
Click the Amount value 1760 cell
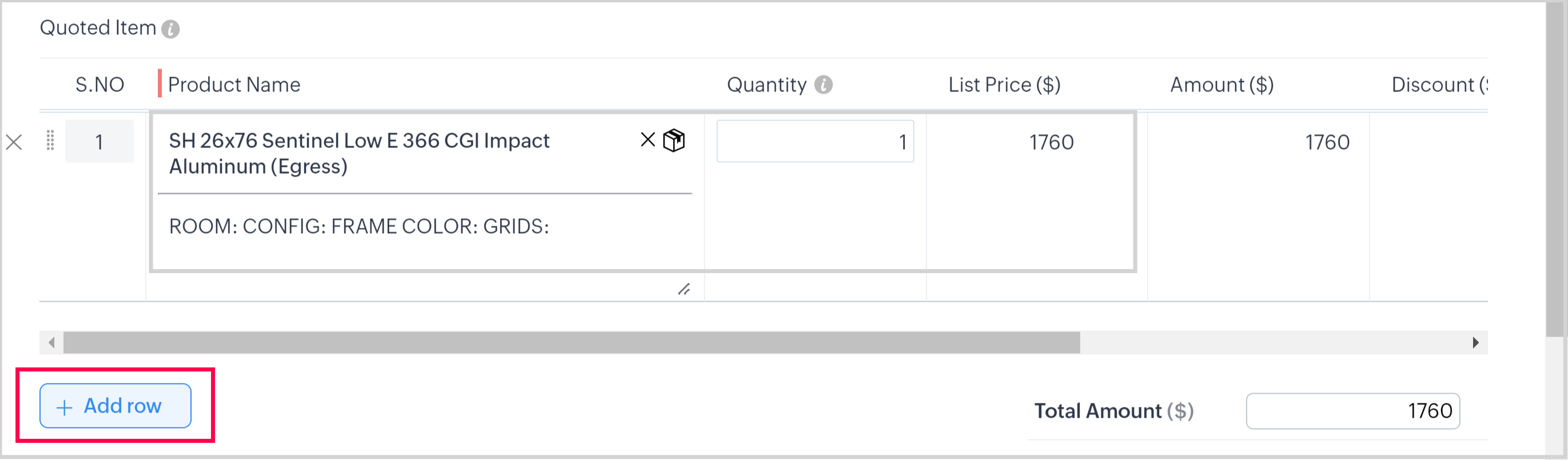pyautogui.click(x=1327, y=142)
